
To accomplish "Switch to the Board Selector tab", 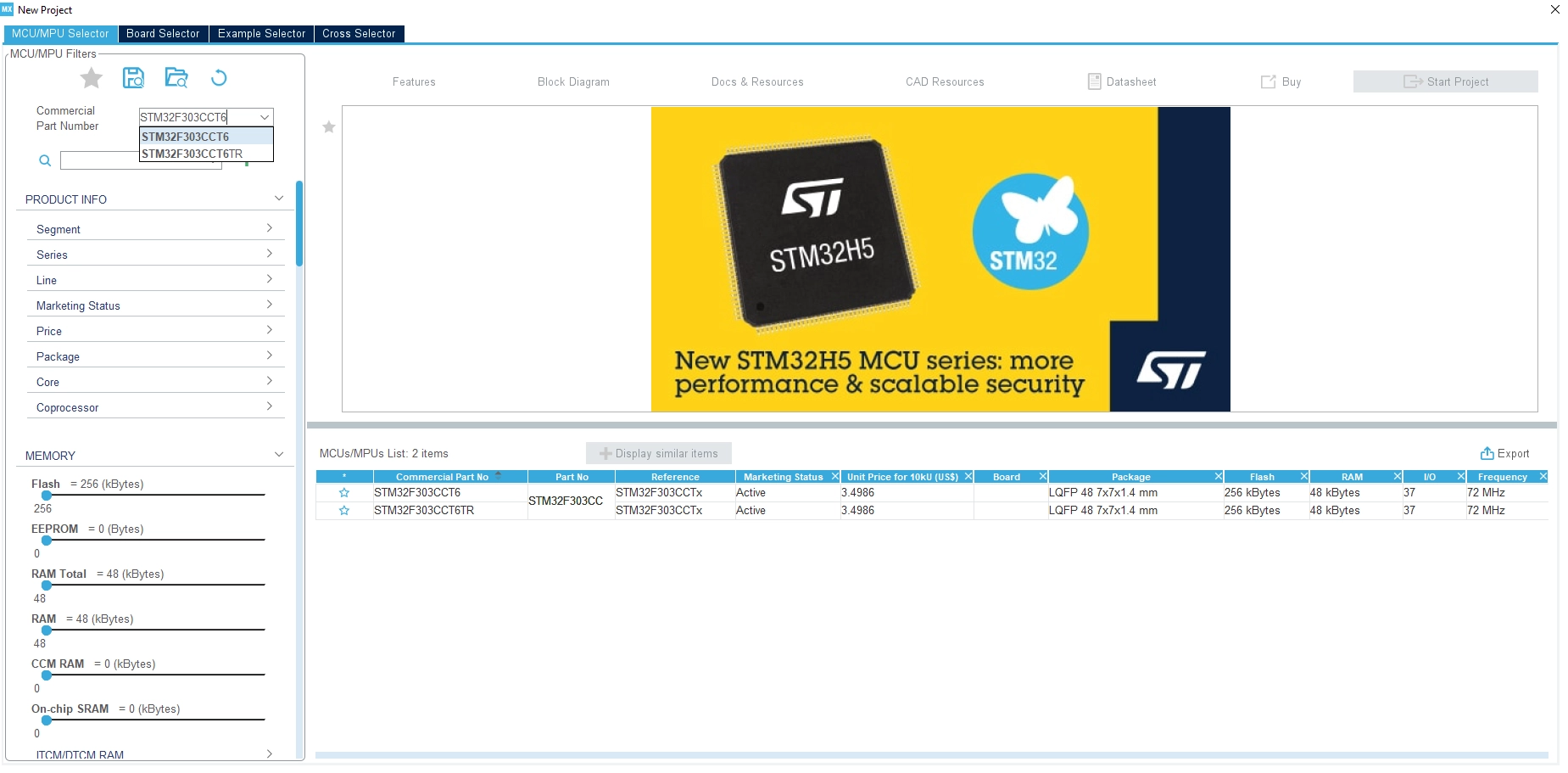I will pyautogui.click(x=163, y=34).
